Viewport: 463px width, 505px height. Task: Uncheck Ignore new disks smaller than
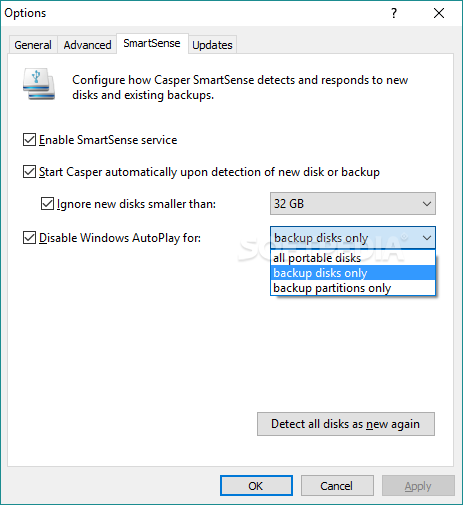point(47,204)
